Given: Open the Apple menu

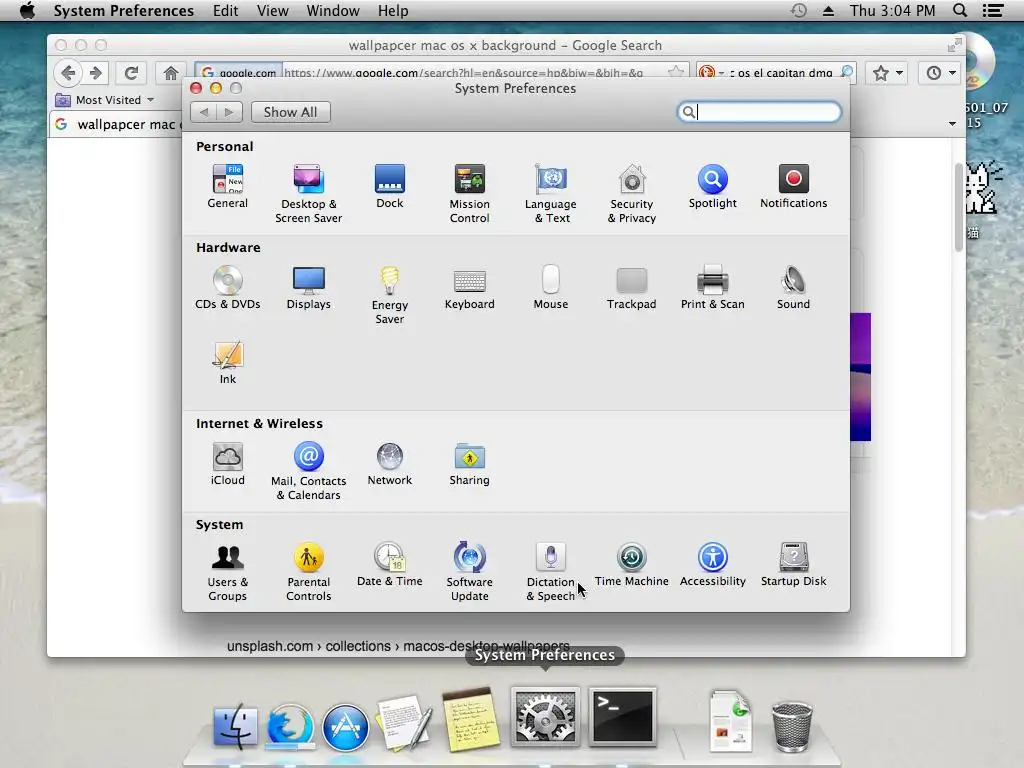Looking at the screenshot, I should pos(27,10).
